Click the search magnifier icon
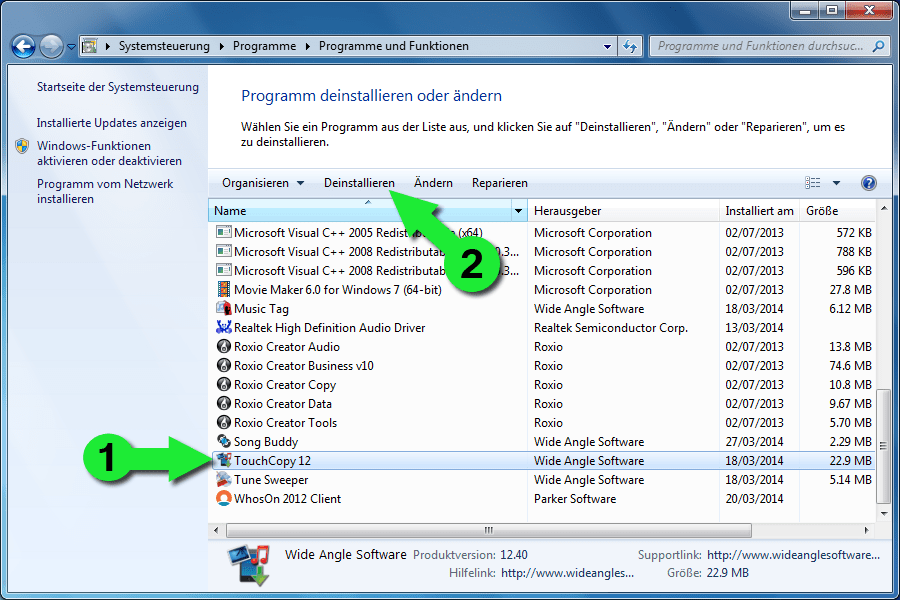 (x=878, y=46)
